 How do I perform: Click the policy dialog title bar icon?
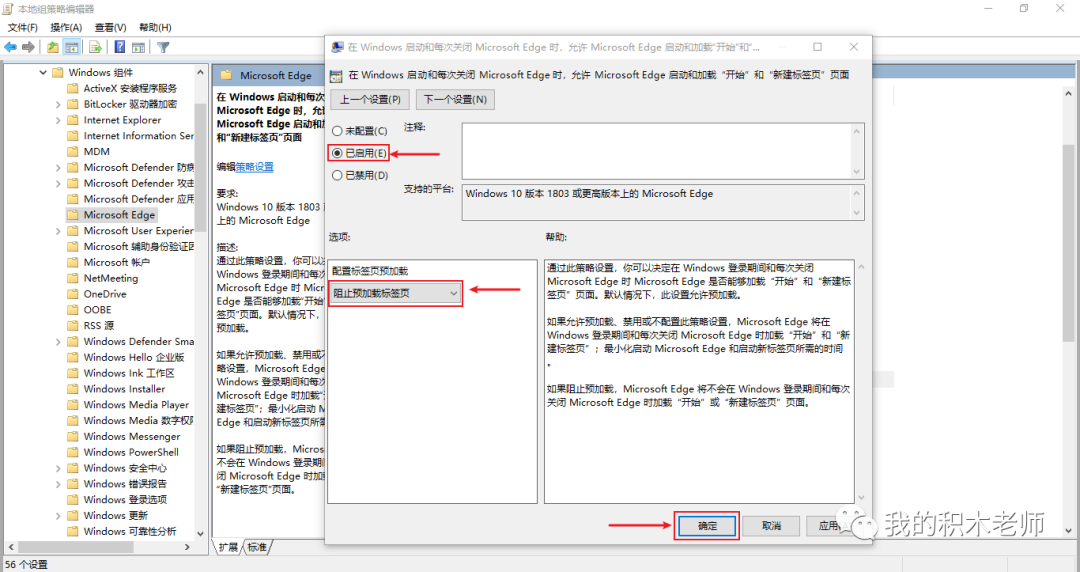[x=337, y=47]
